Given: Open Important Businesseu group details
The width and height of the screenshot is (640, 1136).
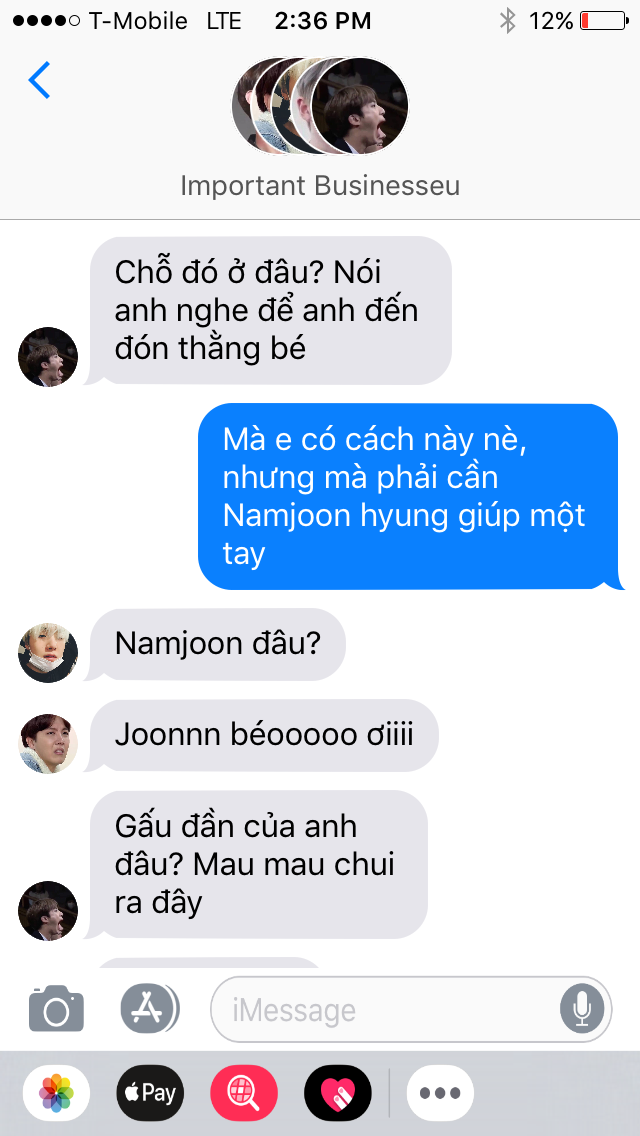Looking at the screenshot, I should pyautogui.click(x=320, y=185).
